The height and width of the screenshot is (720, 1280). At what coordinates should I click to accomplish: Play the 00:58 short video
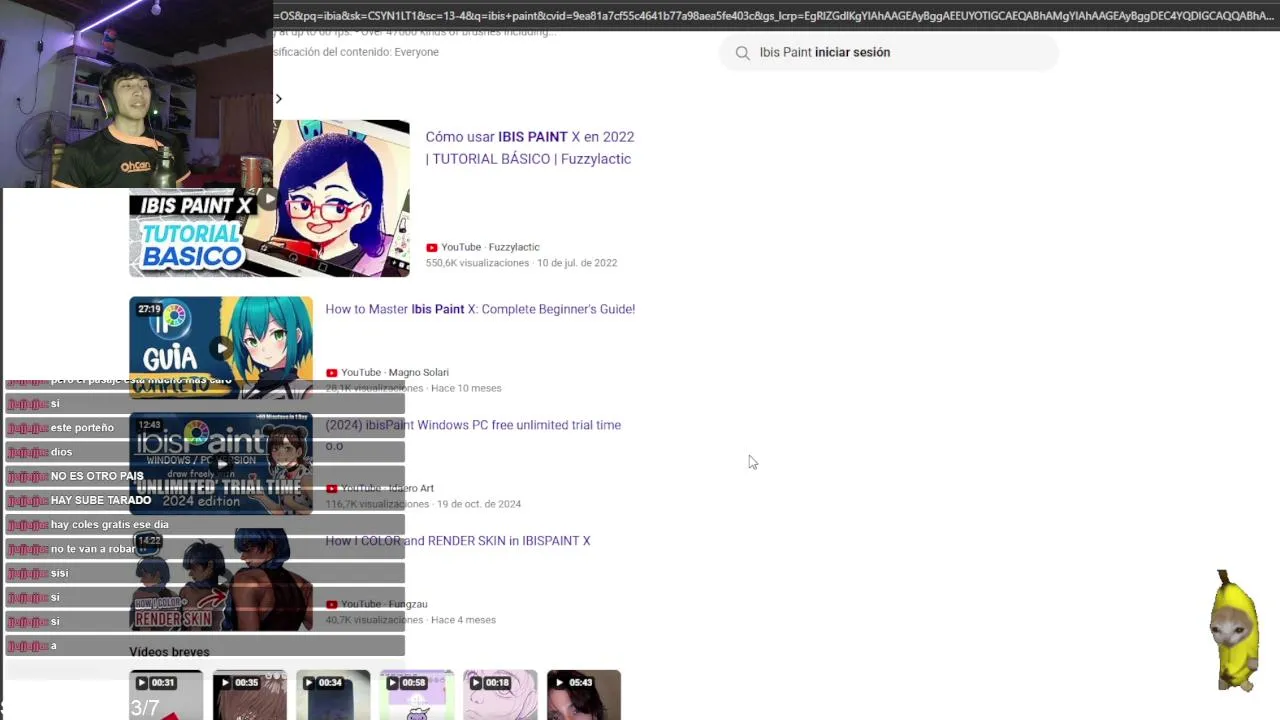tap(417, 695)
